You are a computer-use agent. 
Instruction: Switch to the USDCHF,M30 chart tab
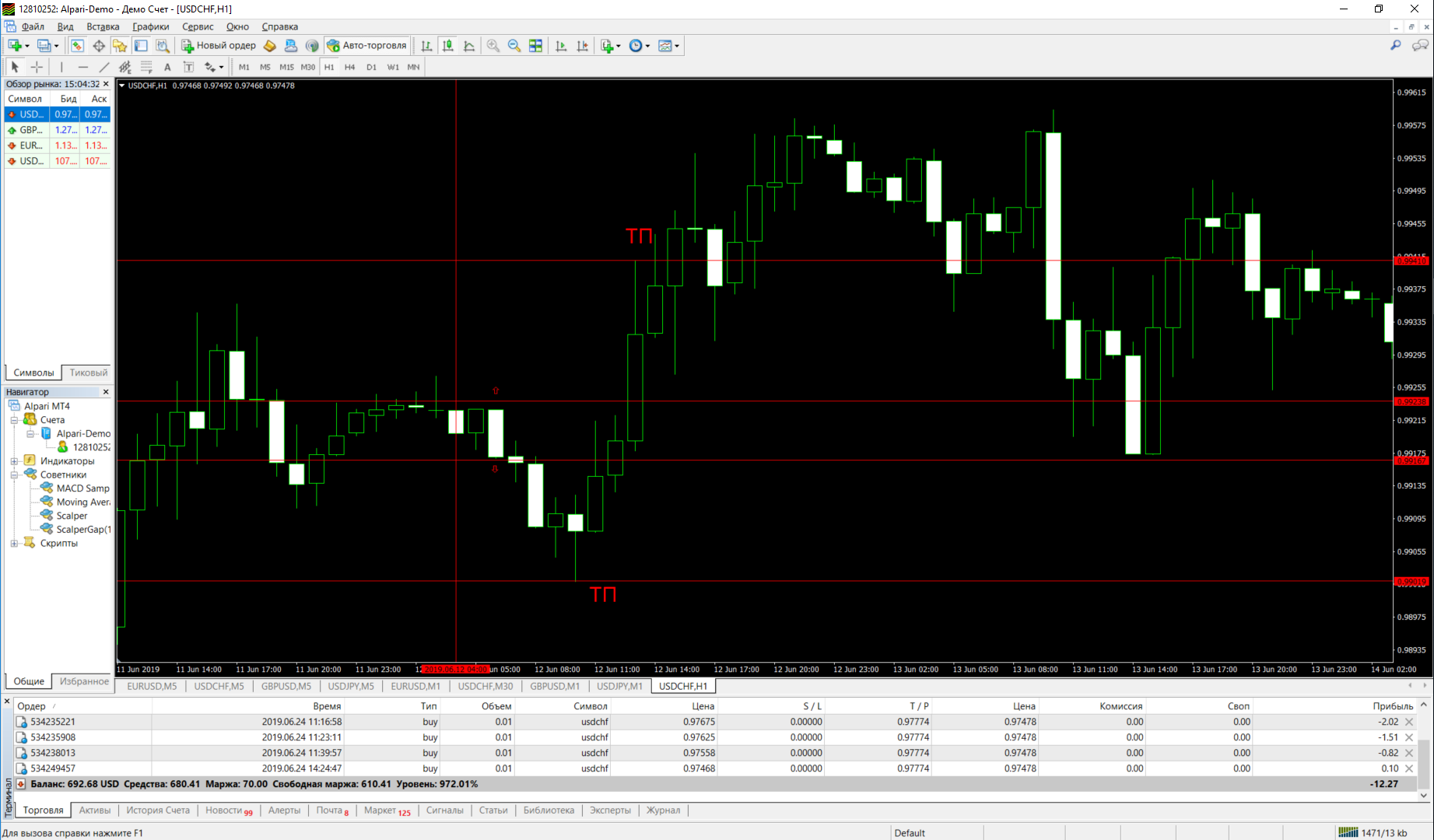click(x=486, y=686)
